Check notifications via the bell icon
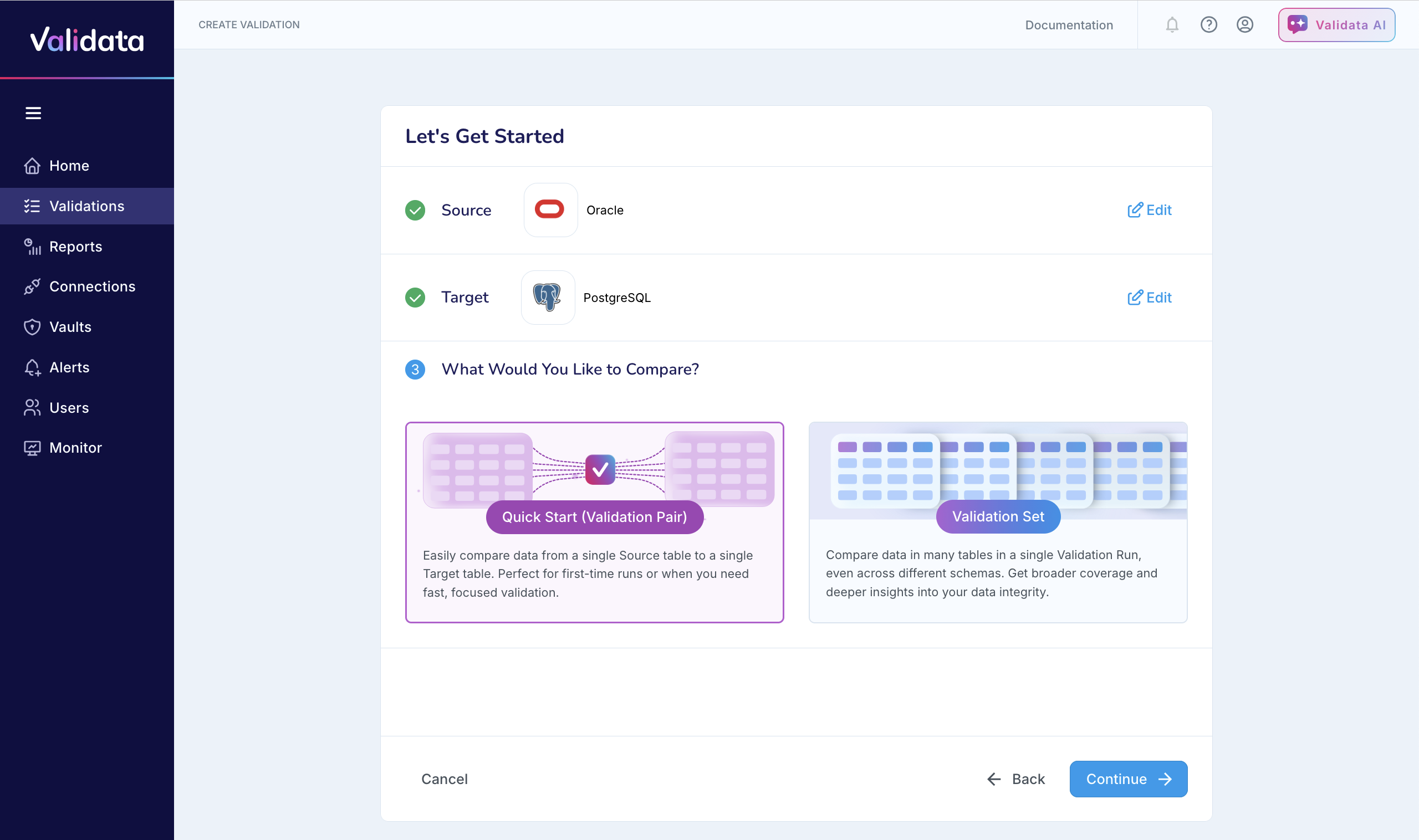This screenshot has width=1419, height=840. (1171, 24)
